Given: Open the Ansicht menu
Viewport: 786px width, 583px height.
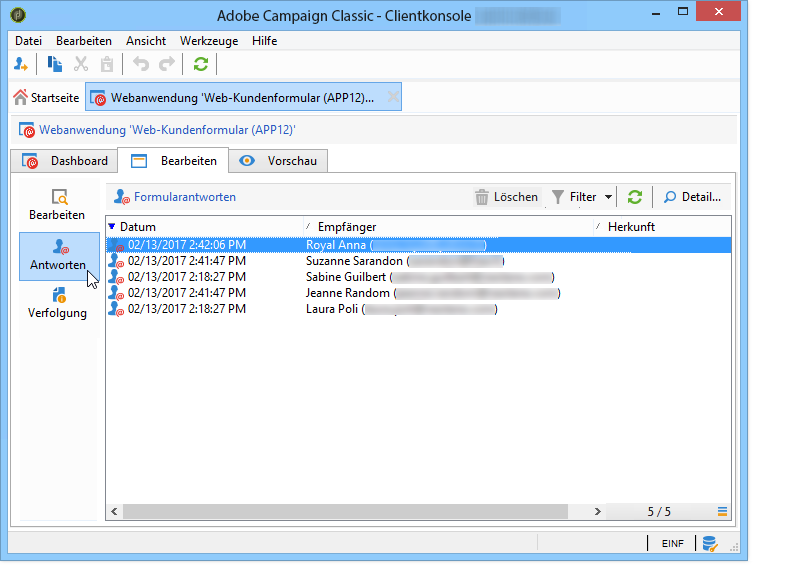Looking at the screenshot, I should click(146, 41).
